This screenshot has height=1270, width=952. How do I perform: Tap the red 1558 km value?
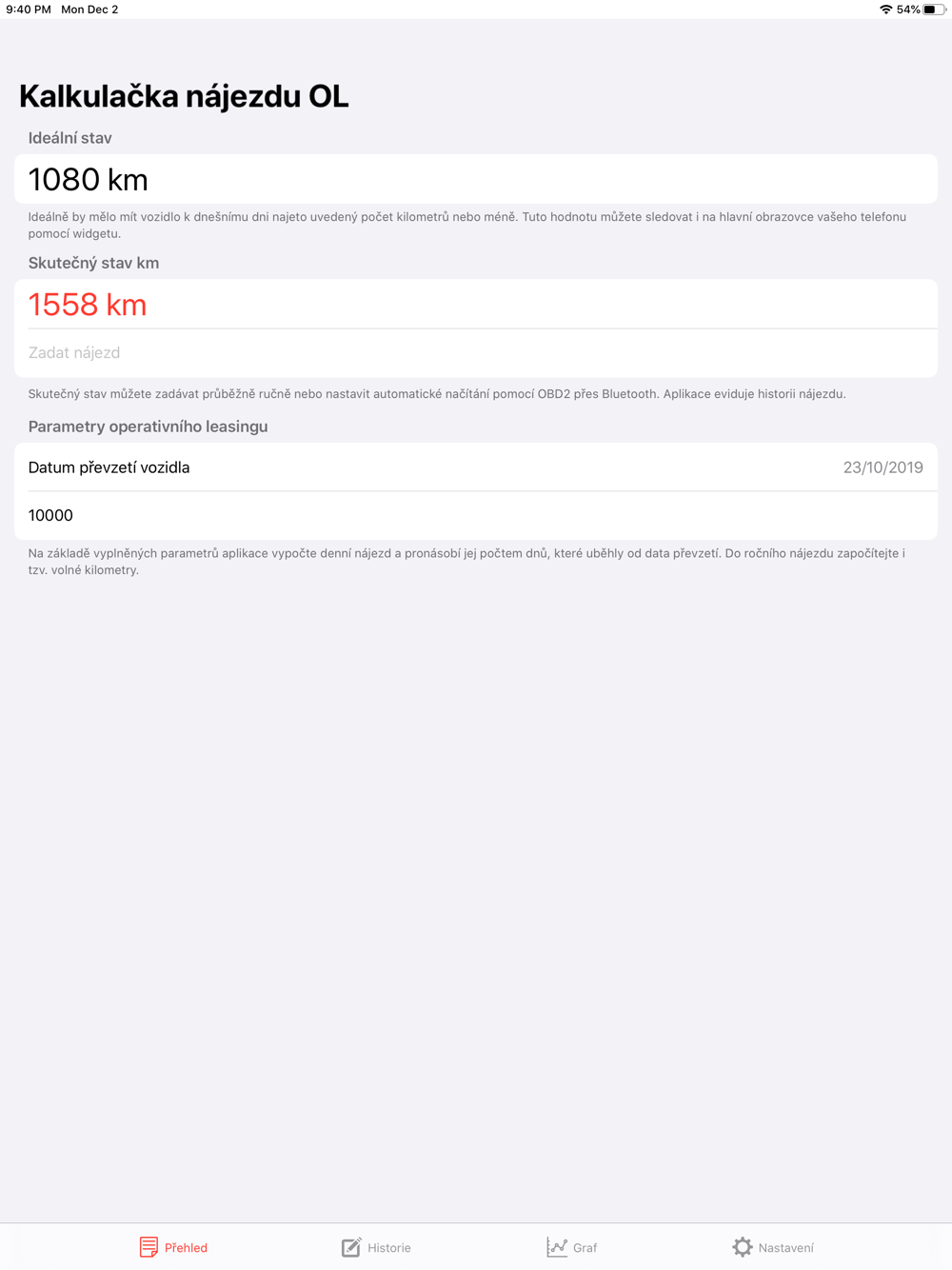[88, 305]
